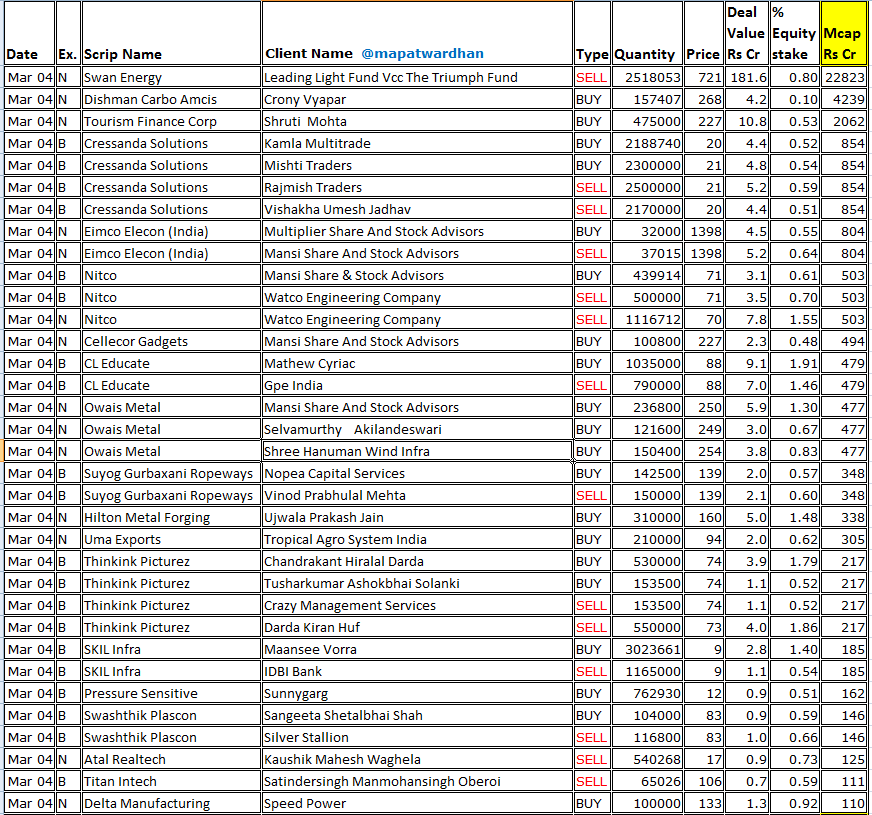
Task: Click the Ujwala Prakash Jain cell
Action: click(x=417, y=518)
